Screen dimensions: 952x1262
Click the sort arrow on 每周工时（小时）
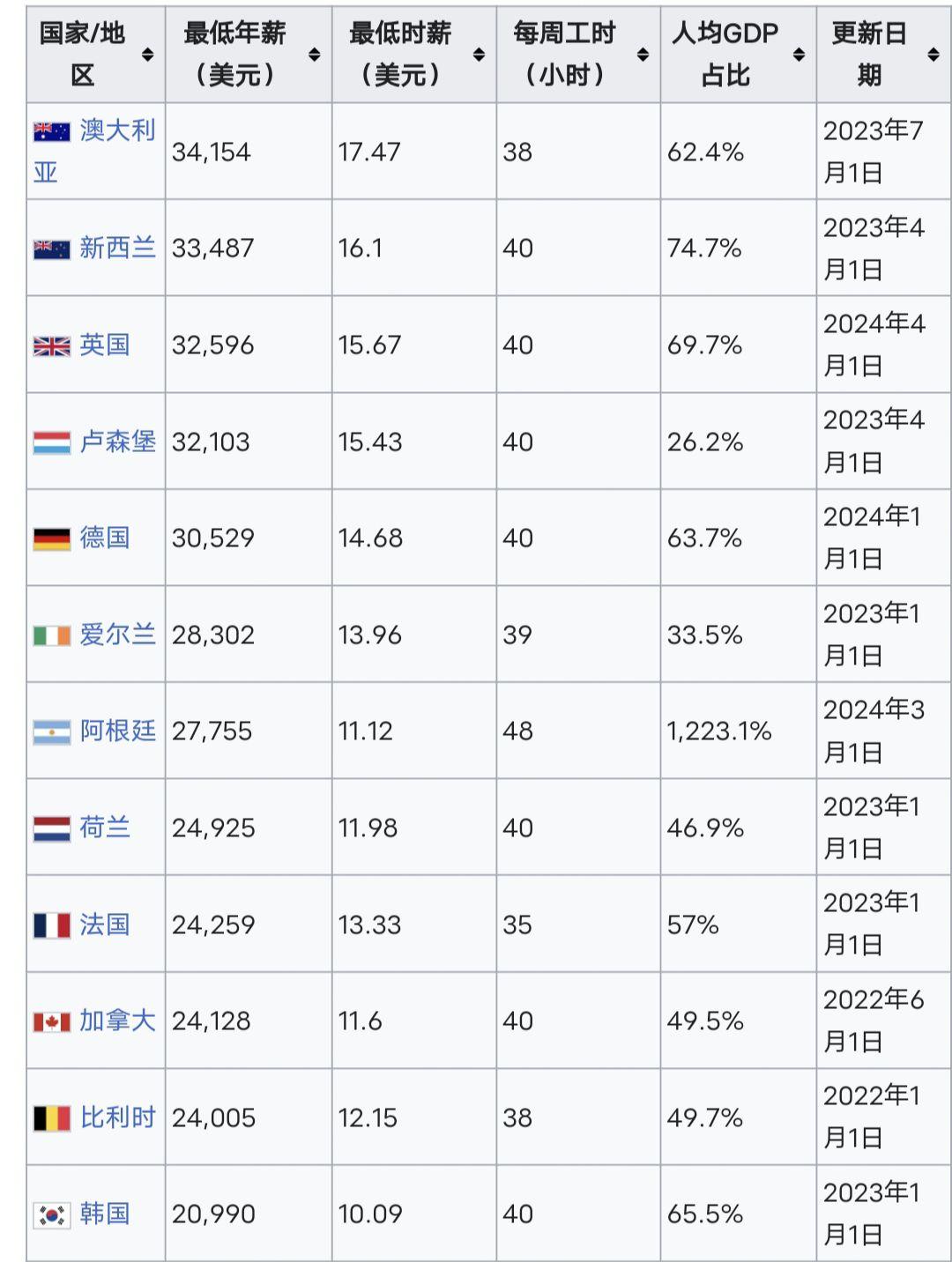click(x=641, y=53)
